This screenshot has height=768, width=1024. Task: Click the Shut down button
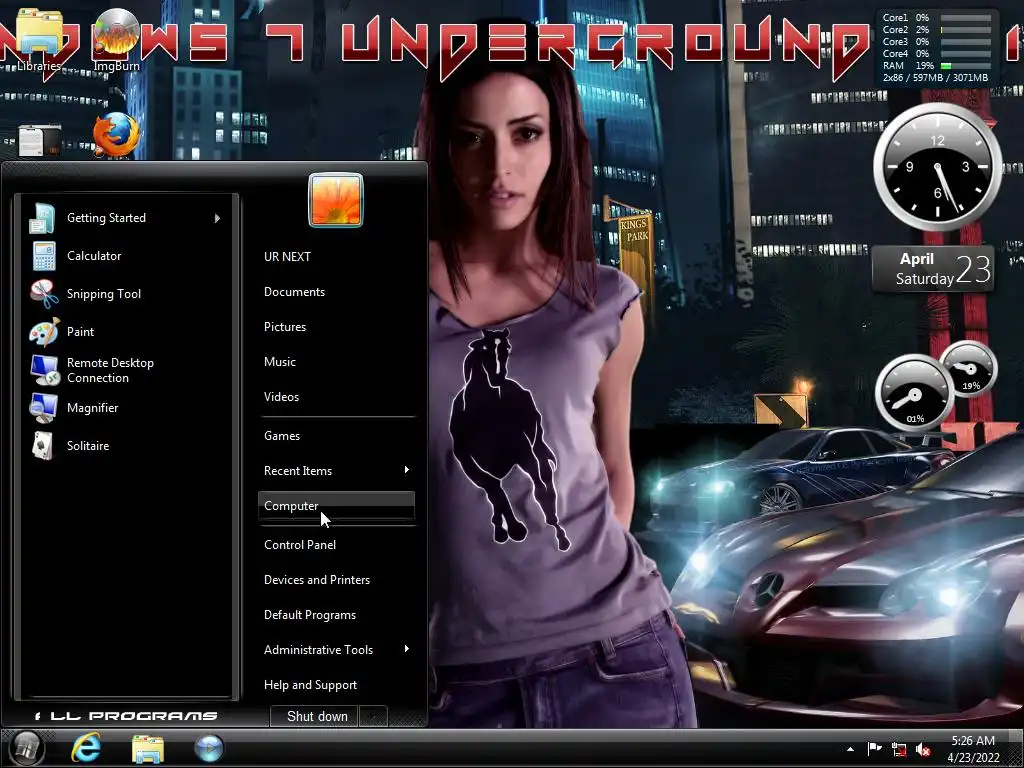point(315,716)
